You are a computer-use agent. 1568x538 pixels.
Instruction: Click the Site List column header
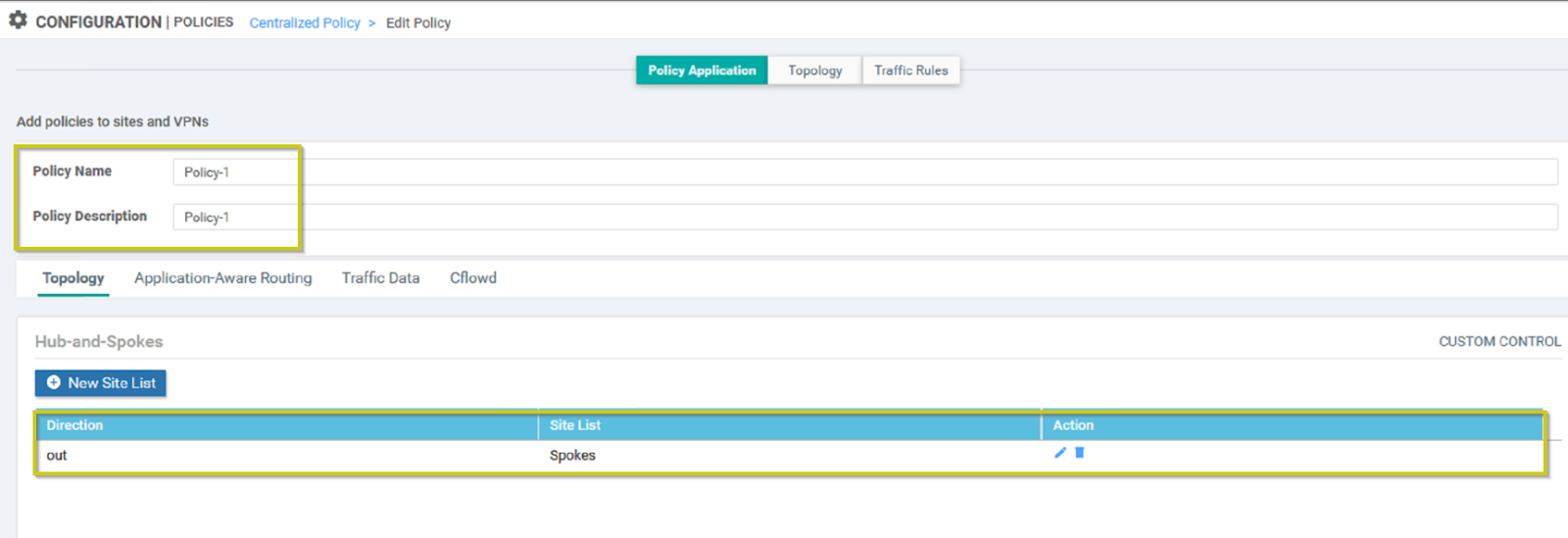[x=790, y=425]
